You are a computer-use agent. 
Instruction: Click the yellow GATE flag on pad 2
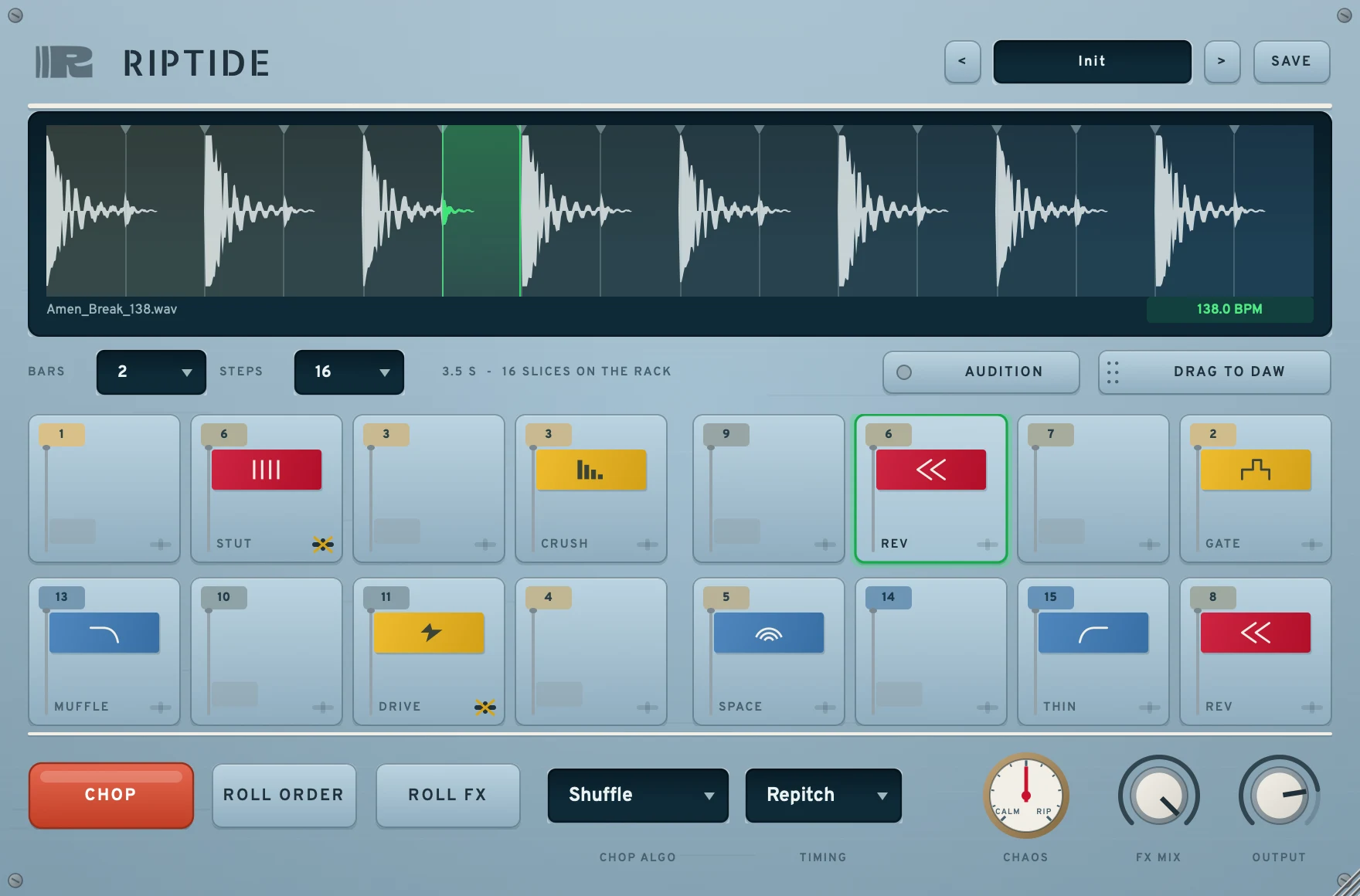pos(1256,470)
